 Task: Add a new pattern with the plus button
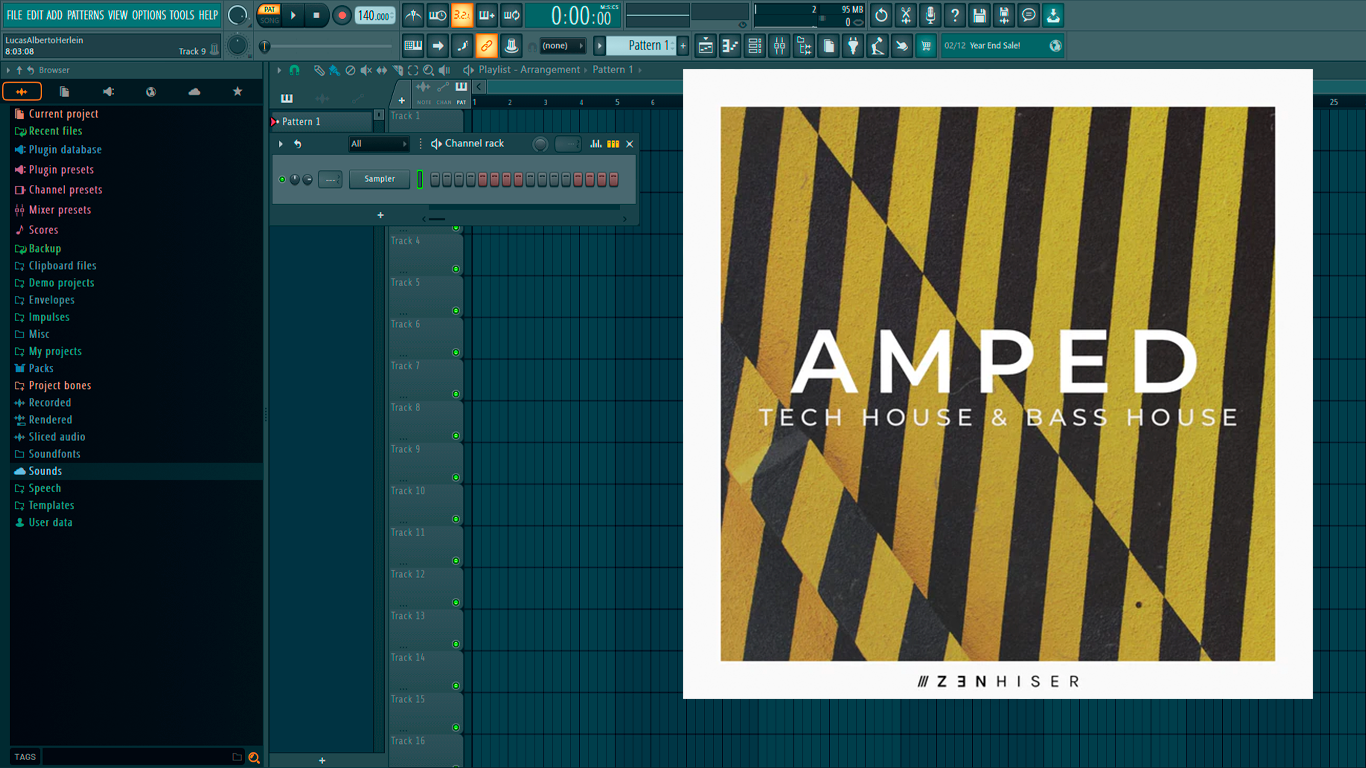[x=684, y=46]
